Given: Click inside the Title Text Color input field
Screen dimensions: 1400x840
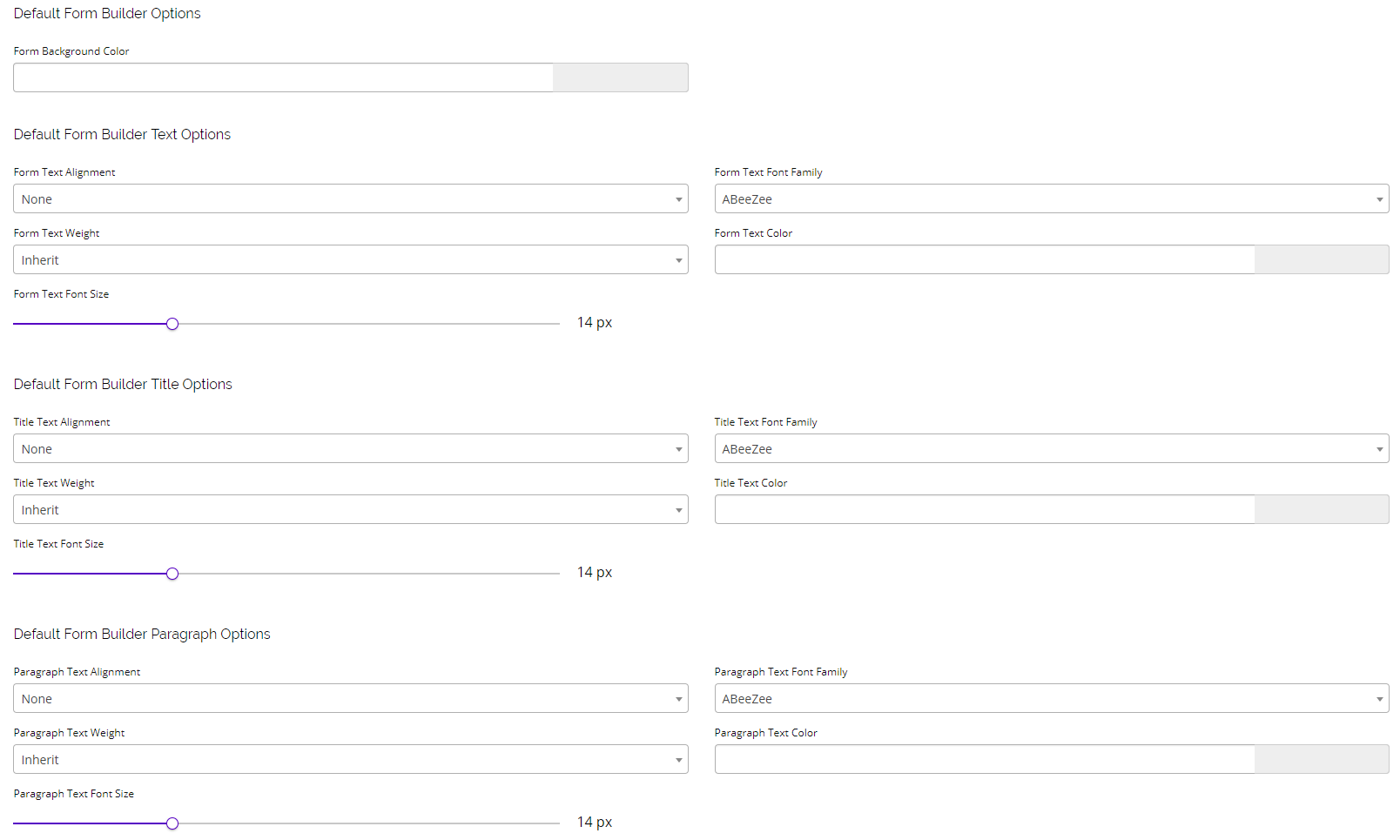Looking at the screenshot, I should (984, 509).
